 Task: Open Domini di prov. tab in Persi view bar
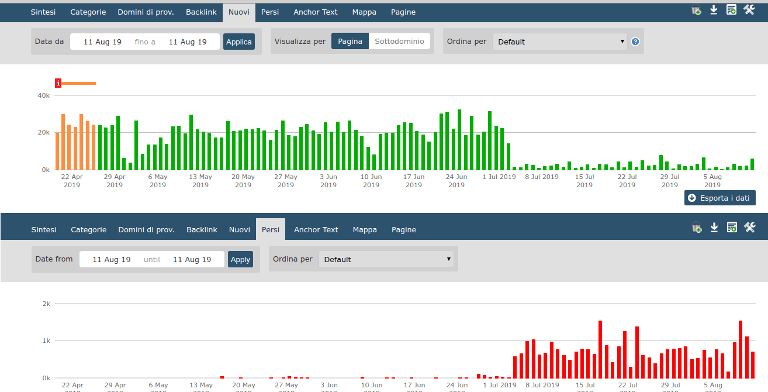pos(146,229)
